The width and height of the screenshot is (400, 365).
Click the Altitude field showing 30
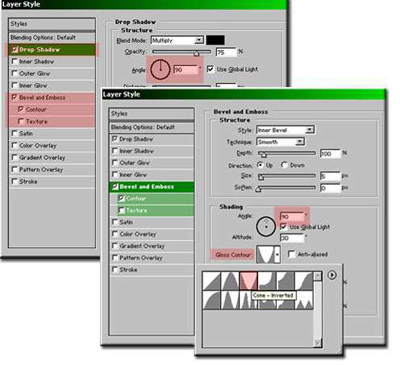(292, 238)
